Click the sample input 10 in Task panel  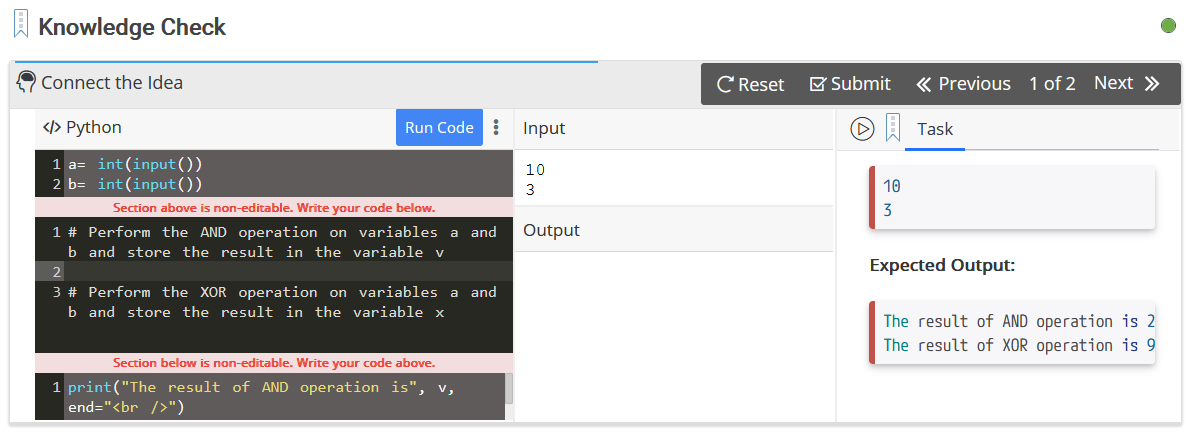tap(892, 186)
